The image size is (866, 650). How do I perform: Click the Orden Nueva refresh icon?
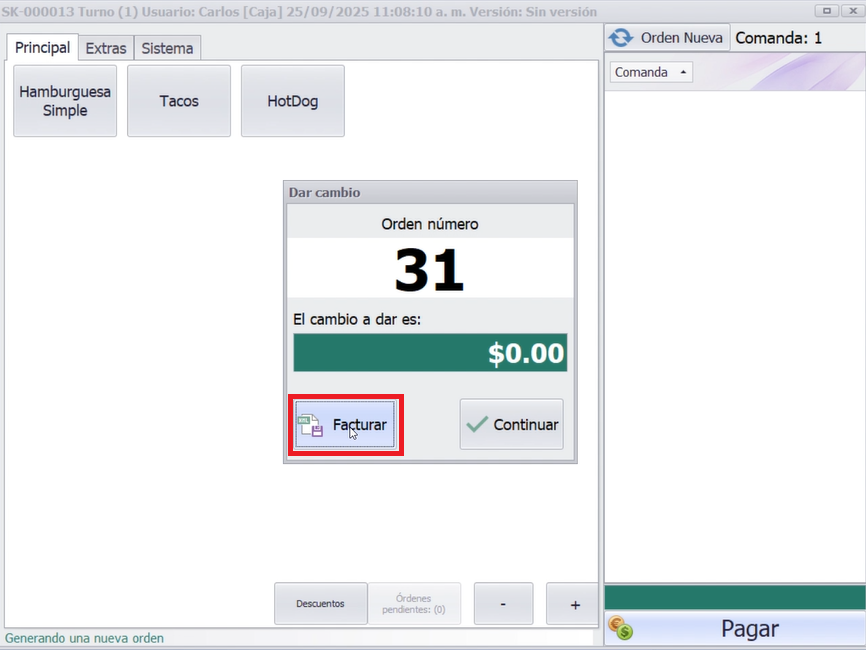point(621,38)
